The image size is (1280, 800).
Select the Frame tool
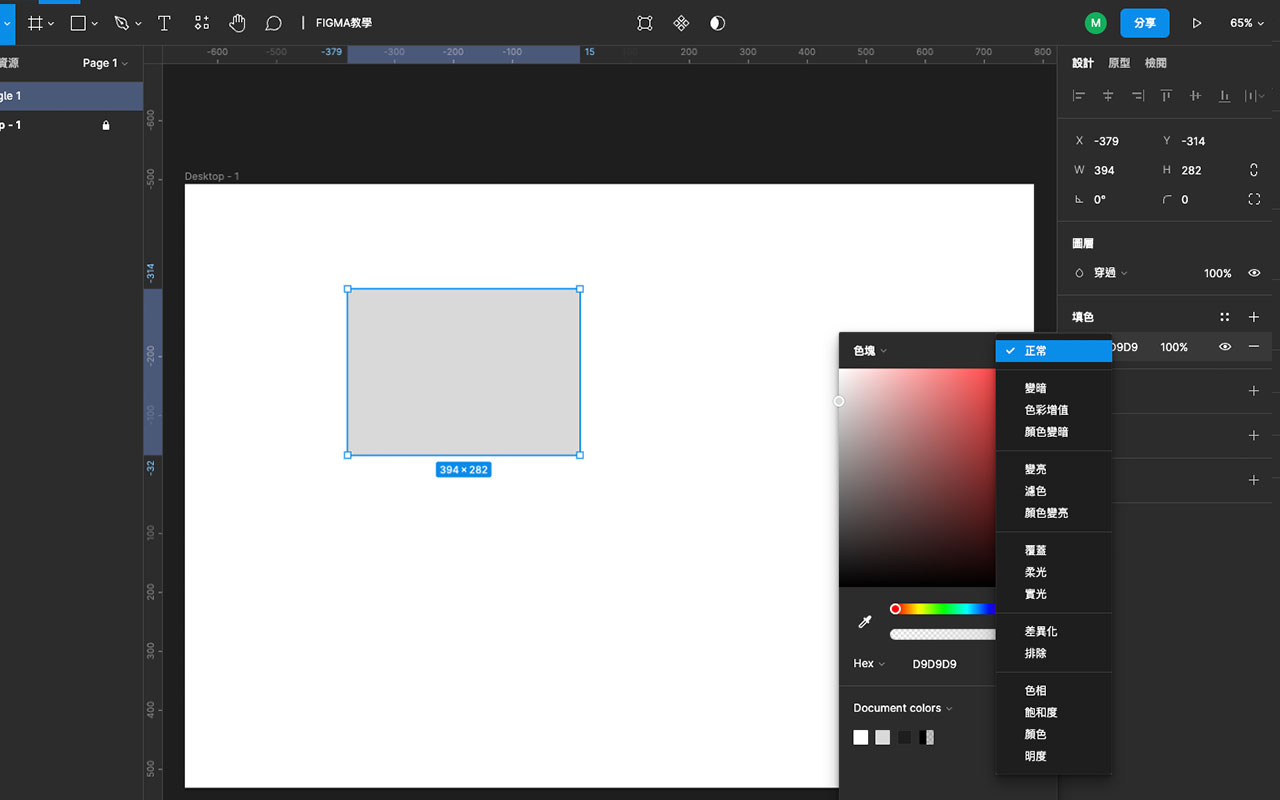(x=35, y=22)
